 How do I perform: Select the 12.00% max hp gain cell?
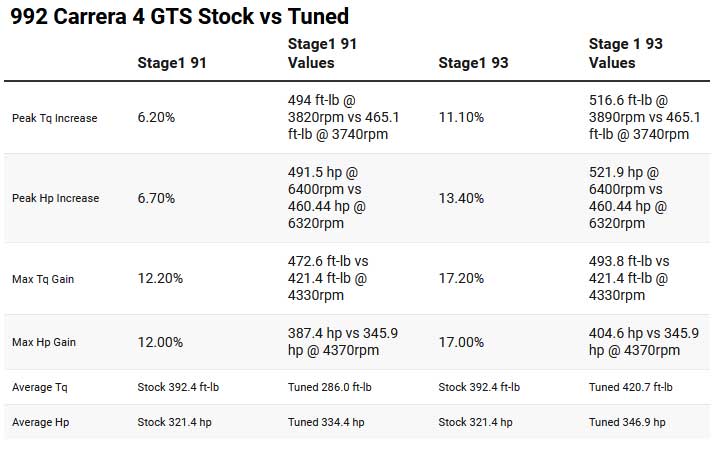[x=161, y=342]
